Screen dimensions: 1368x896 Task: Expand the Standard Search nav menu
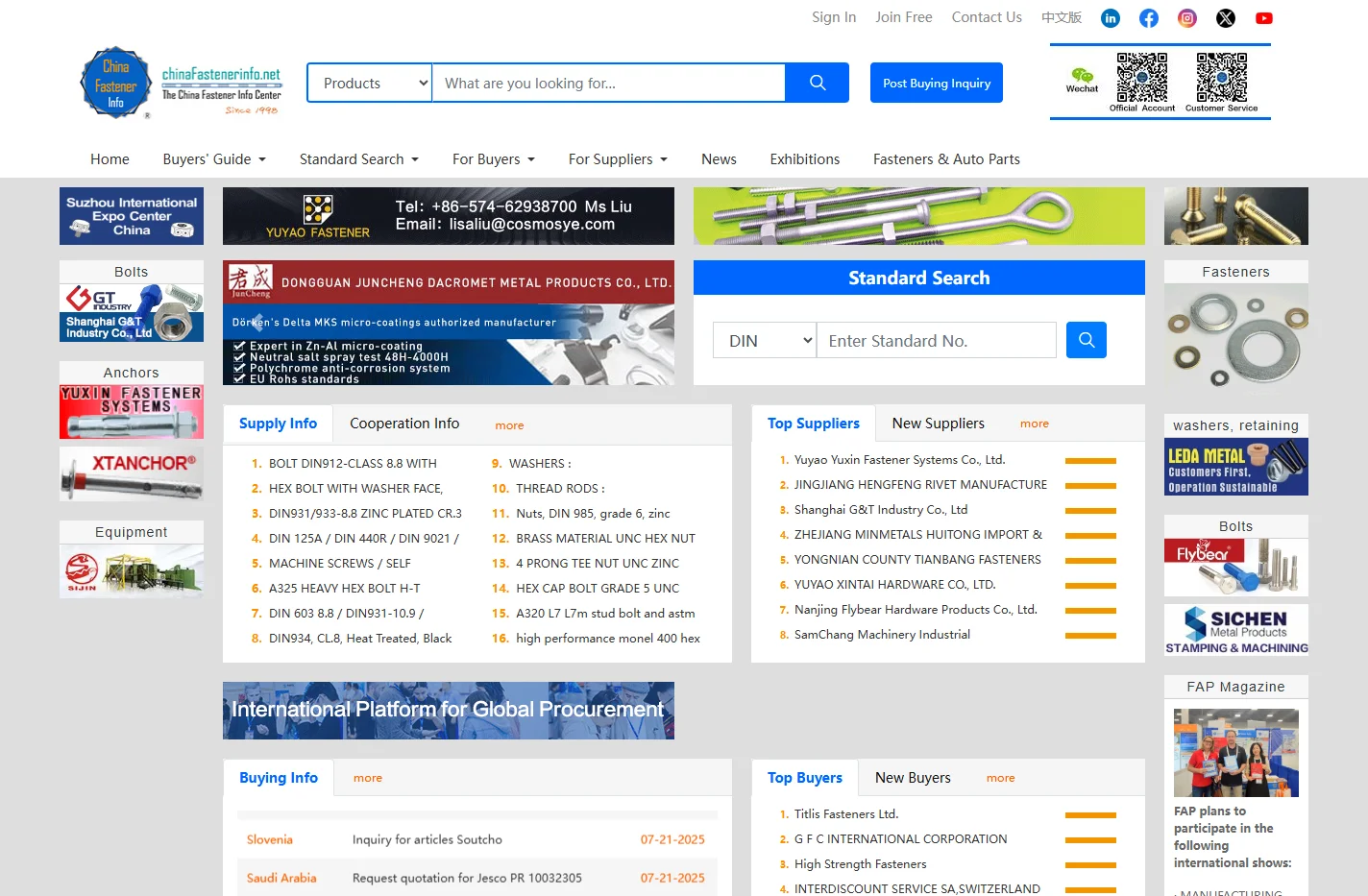click(x=359, y=159)
